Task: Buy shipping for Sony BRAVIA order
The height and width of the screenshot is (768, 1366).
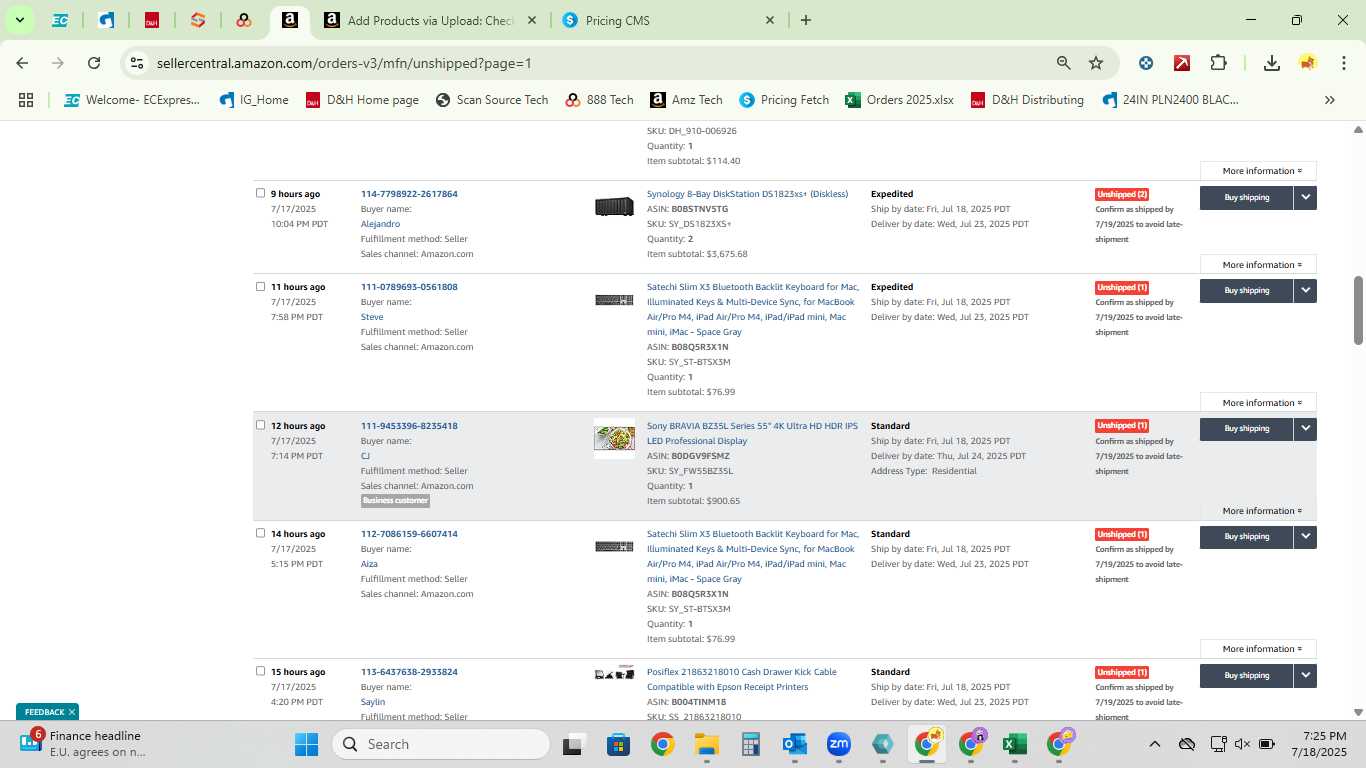Action: point(1246,429)
